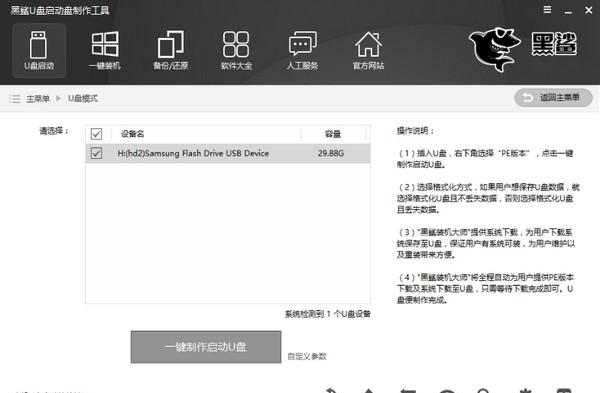This screenshot has width=600, height=393.
Task: Open the U盘启动 tab
Action: [39, 50]
